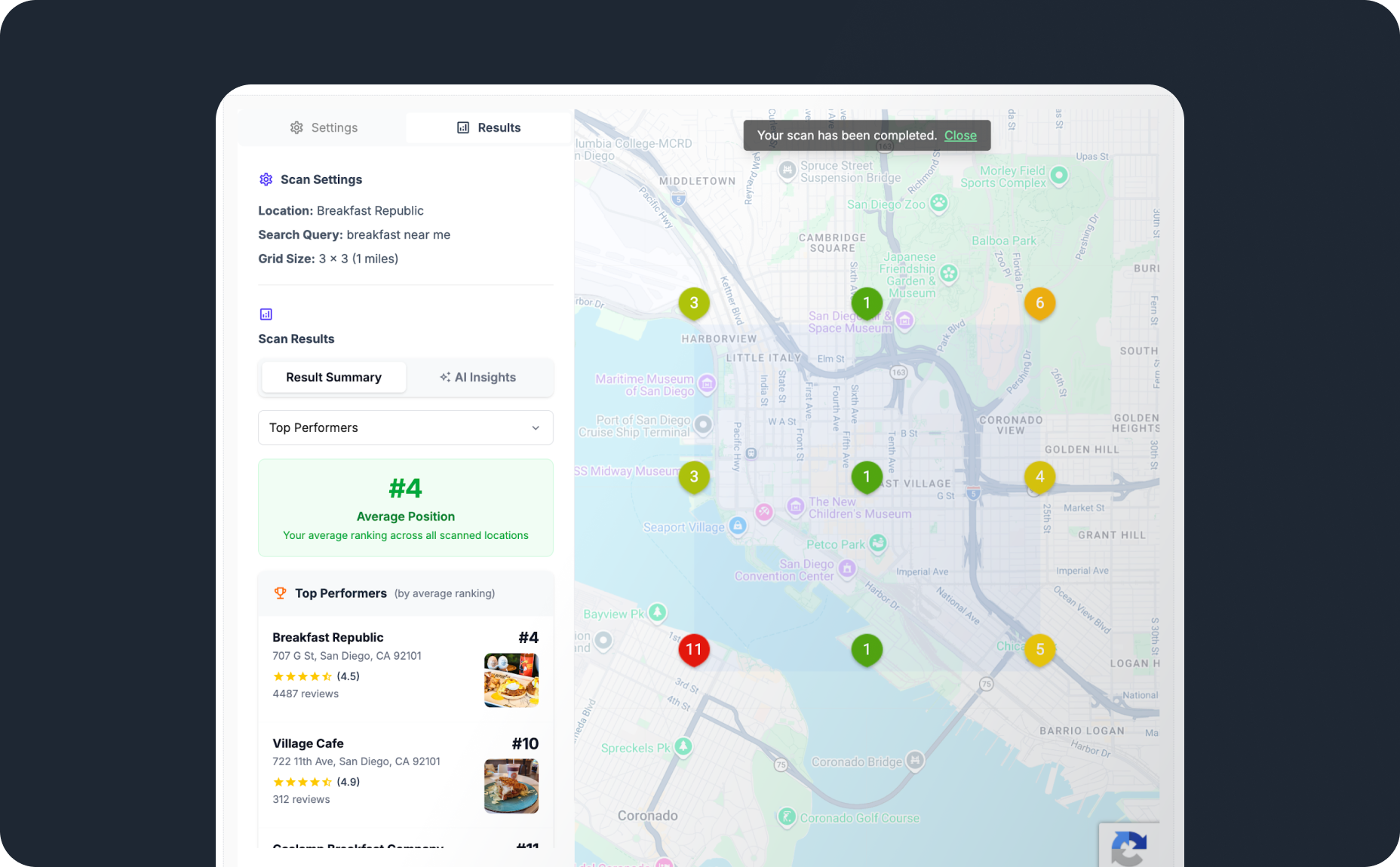Click the San Diego Convention Center pin
Screen dimensions: 1400x867
pos(847,568)
